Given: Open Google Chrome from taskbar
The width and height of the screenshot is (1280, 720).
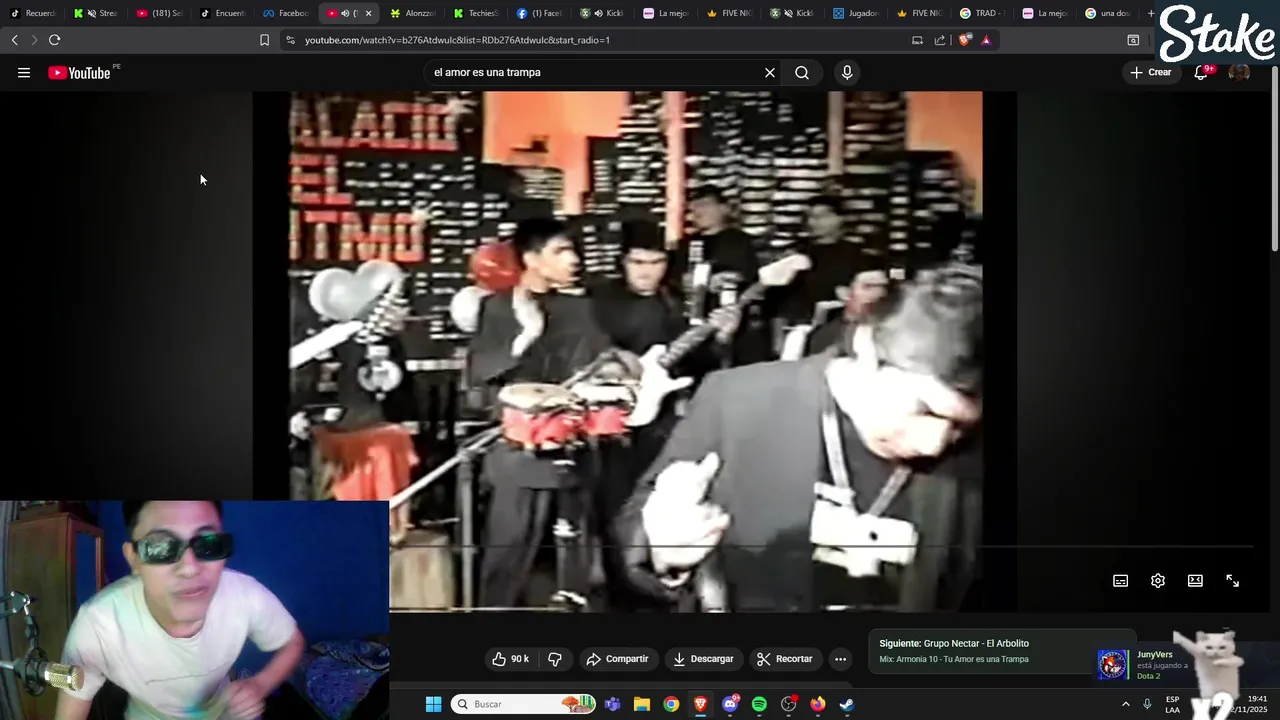Looking at the screenshot, I should 671,704.
